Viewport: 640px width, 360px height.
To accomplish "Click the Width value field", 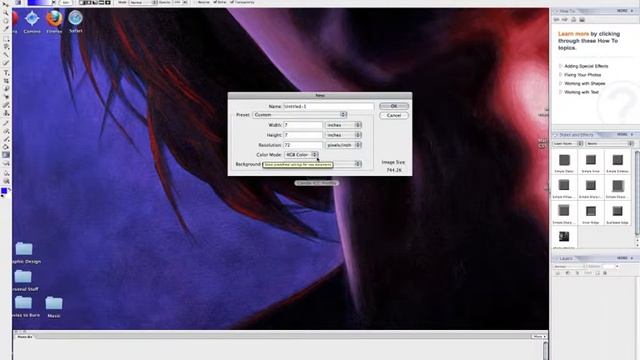I will click(303, 125).
